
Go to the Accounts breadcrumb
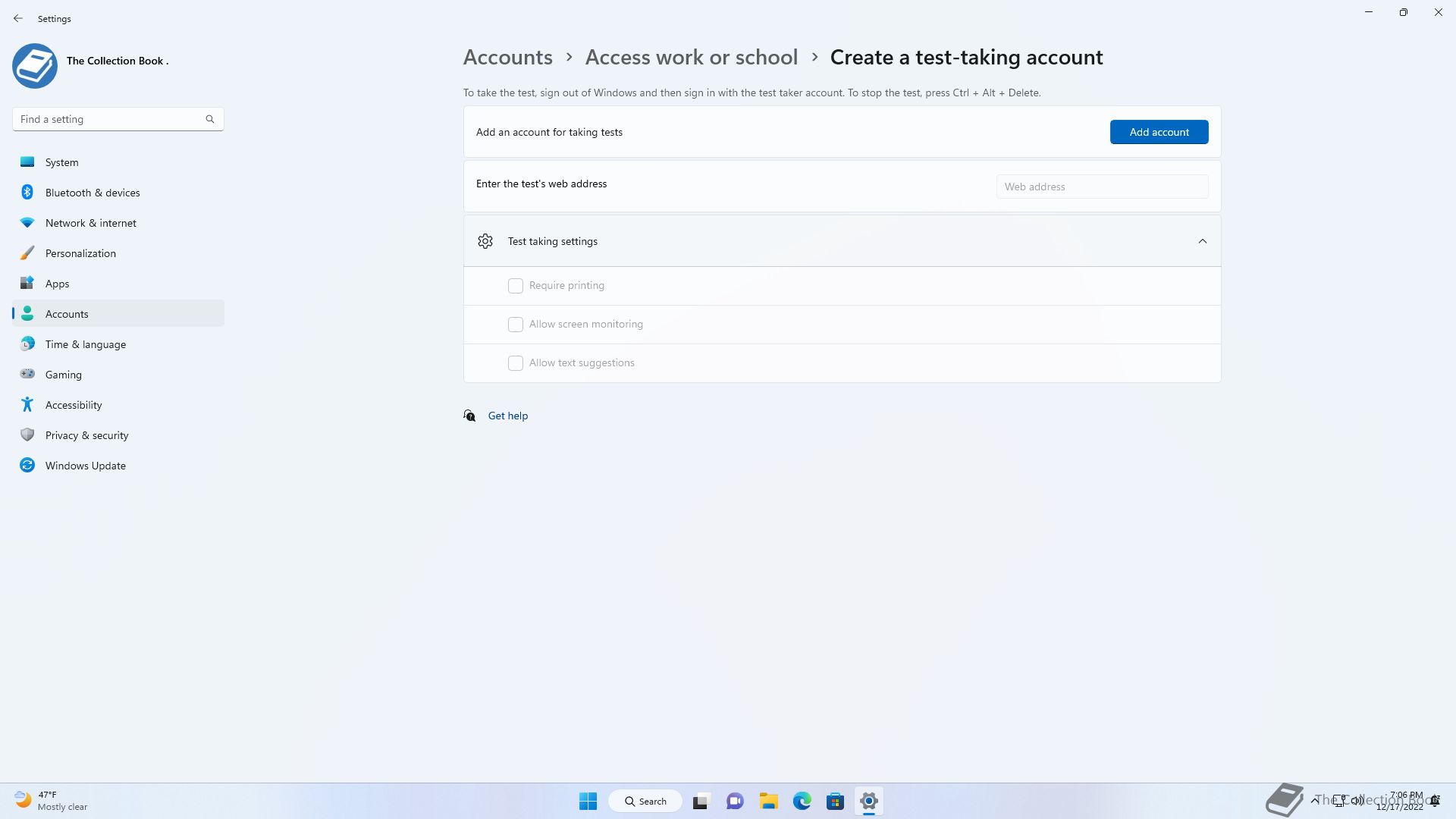click(507, 58)
